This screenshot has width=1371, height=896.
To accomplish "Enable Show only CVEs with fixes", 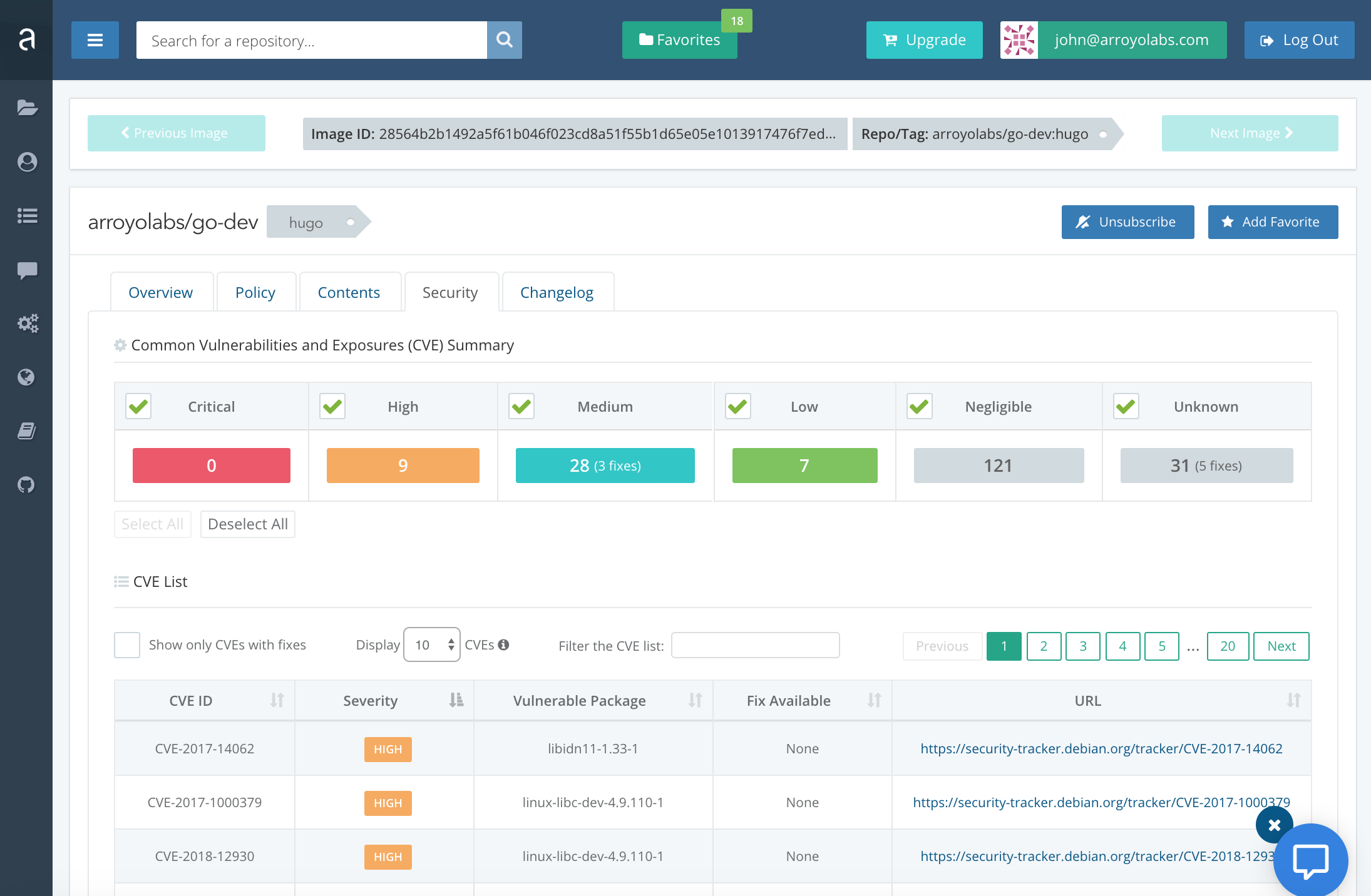I will pyautogui.click(x=127, y=644).
